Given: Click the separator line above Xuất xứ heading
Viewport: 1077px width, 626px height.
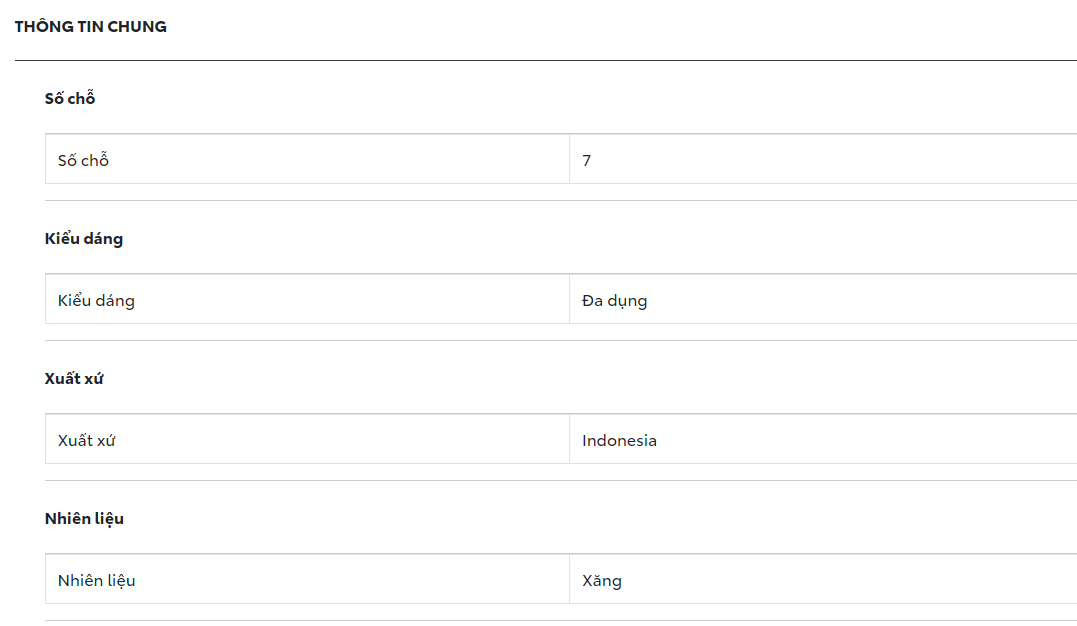Looking at the screenshot, I should 560,341.
